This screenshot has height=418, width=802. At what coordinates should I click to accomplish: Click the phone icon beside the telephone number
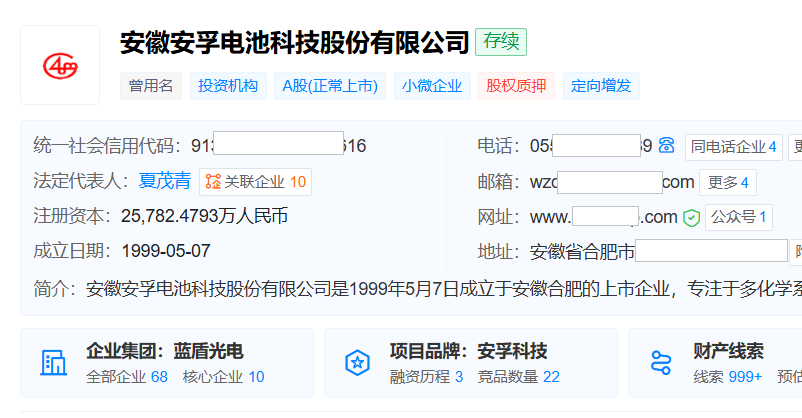tap(667, 146)
